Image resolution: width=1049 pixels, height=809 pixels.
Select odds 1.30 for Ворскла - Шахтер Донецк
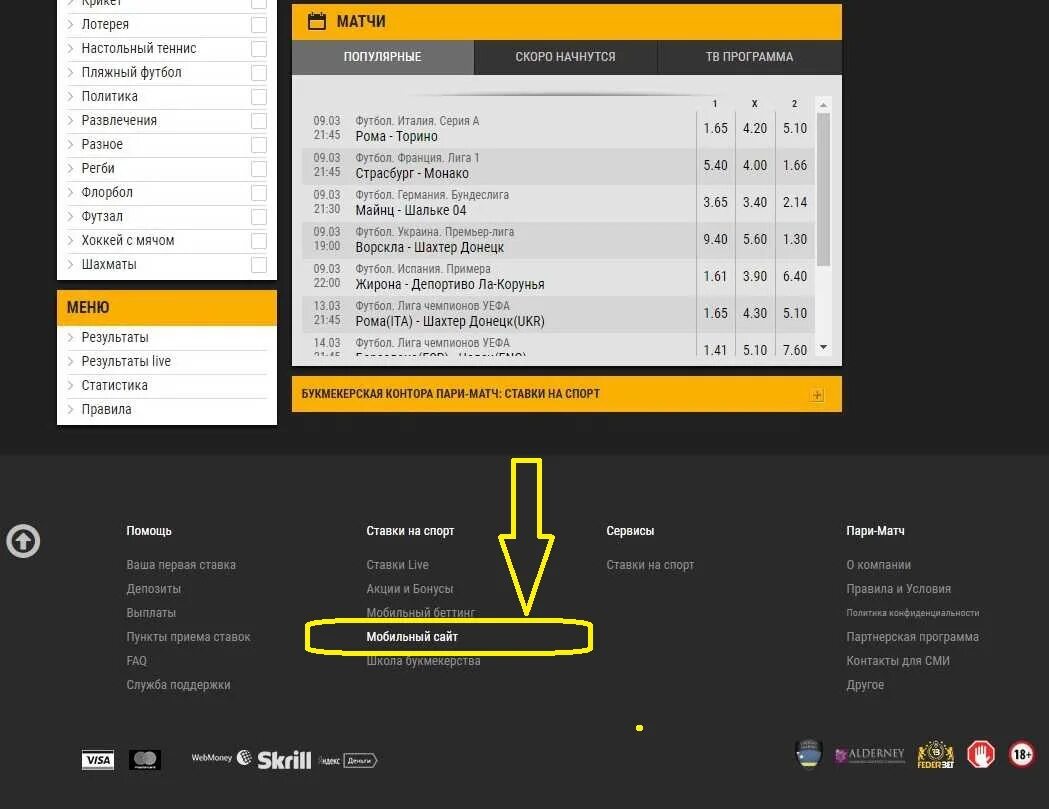coord(795,239)
